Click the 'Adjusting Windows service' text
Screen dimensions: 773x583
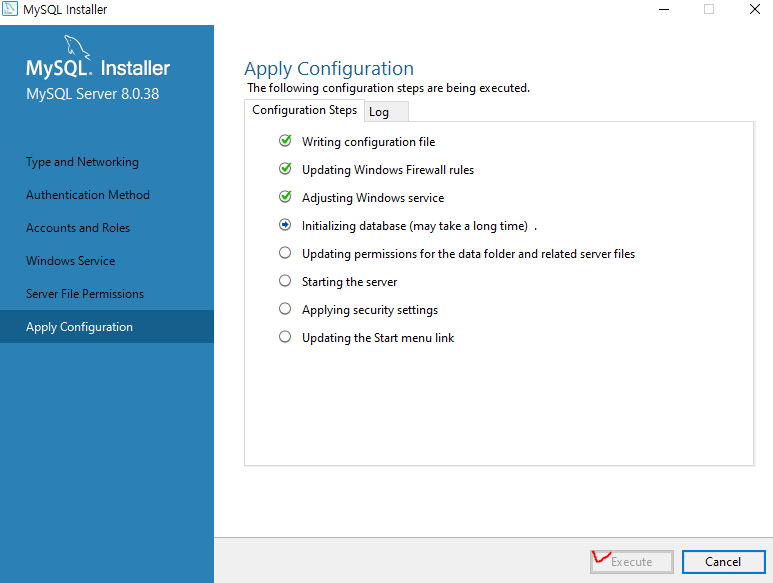coord(373,198)
